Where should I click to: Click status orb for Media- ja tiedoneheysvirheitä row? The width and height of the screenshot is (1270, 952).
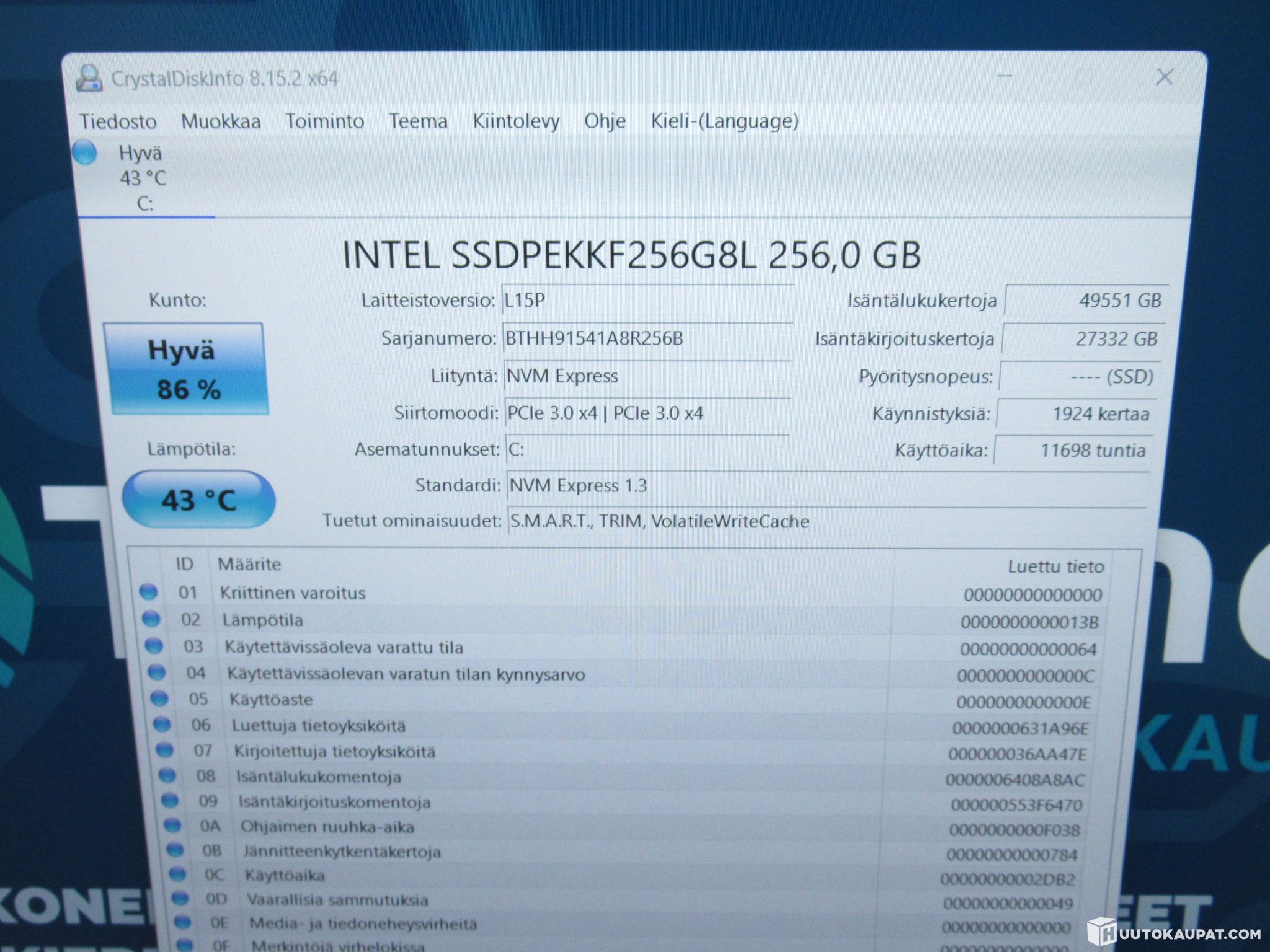tap(182, 922)
